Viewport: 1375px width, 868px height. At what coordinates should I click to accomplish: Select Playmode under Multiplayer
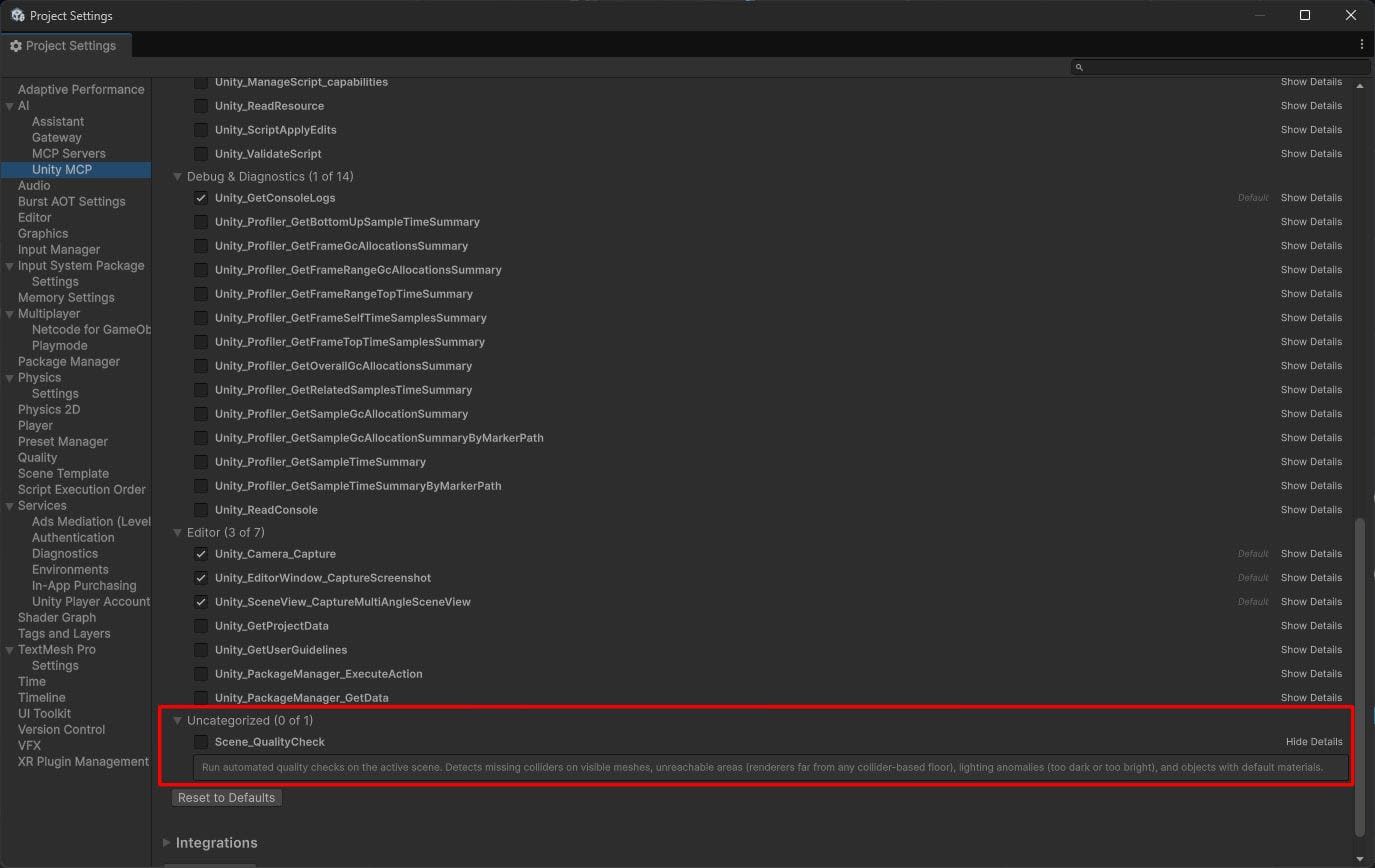(60, 346)
